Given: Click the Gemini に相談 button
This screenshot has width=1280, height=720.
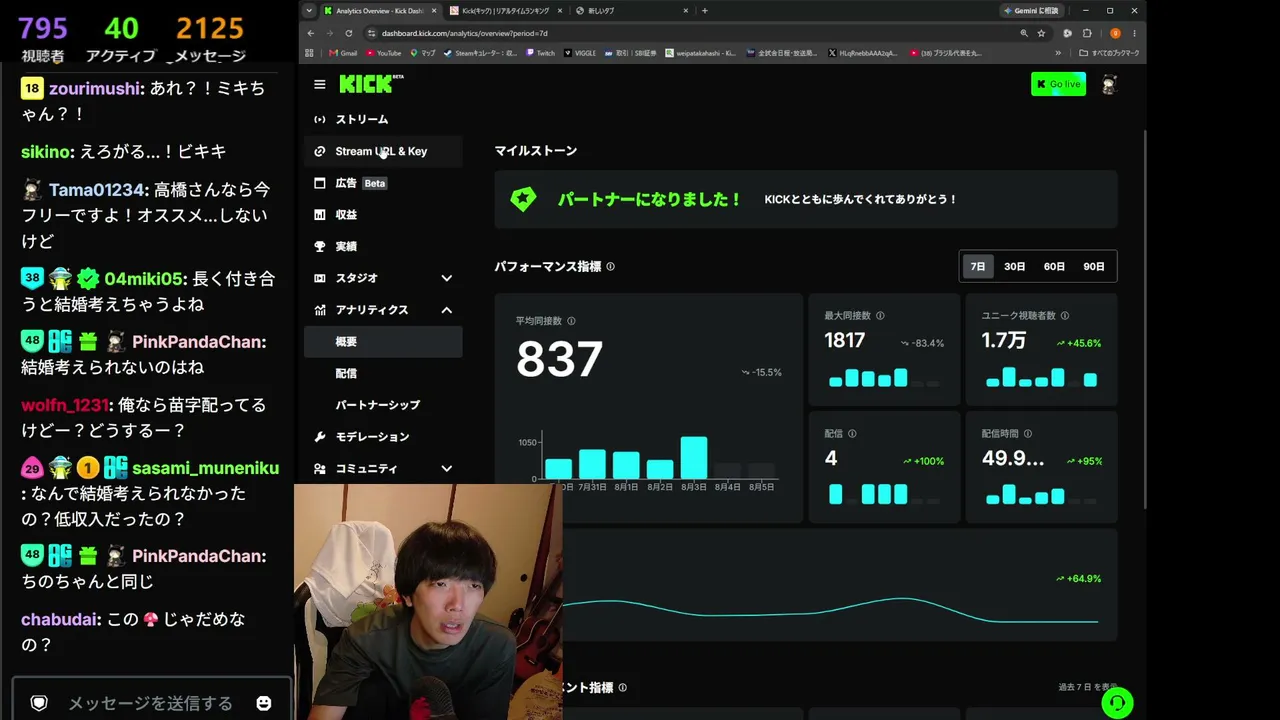Looking at the screenshot, I should (x=1031, y=11).
